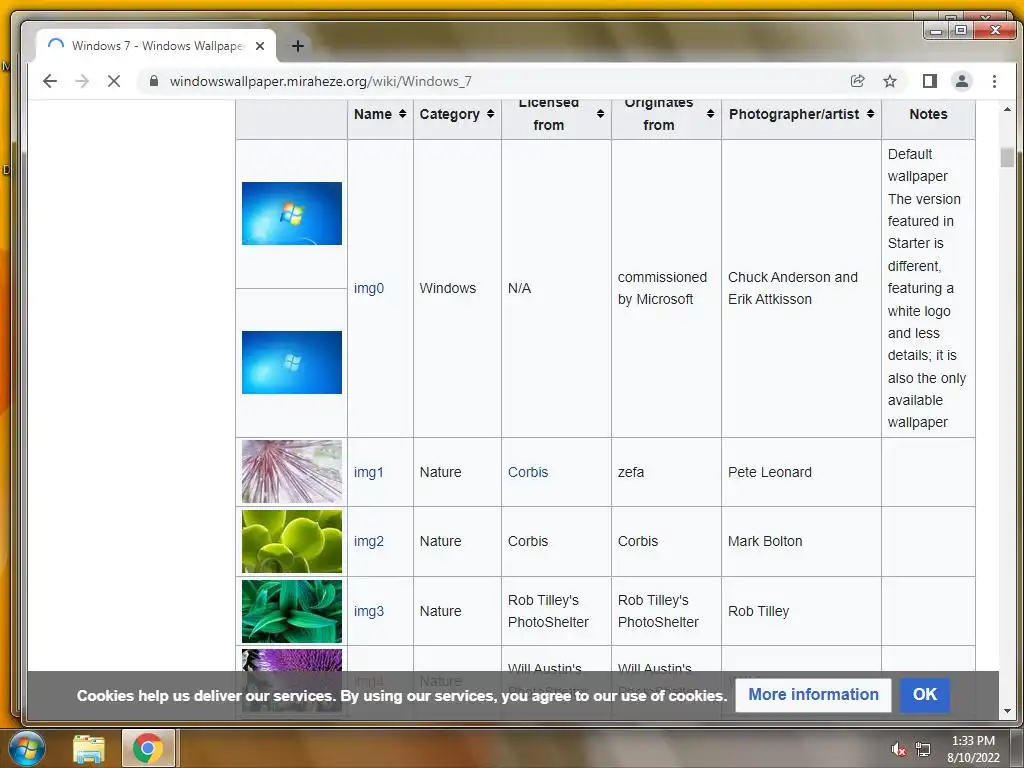Open the Chrome profile menu
The image size is (1024, 768).
pos(961,81)
